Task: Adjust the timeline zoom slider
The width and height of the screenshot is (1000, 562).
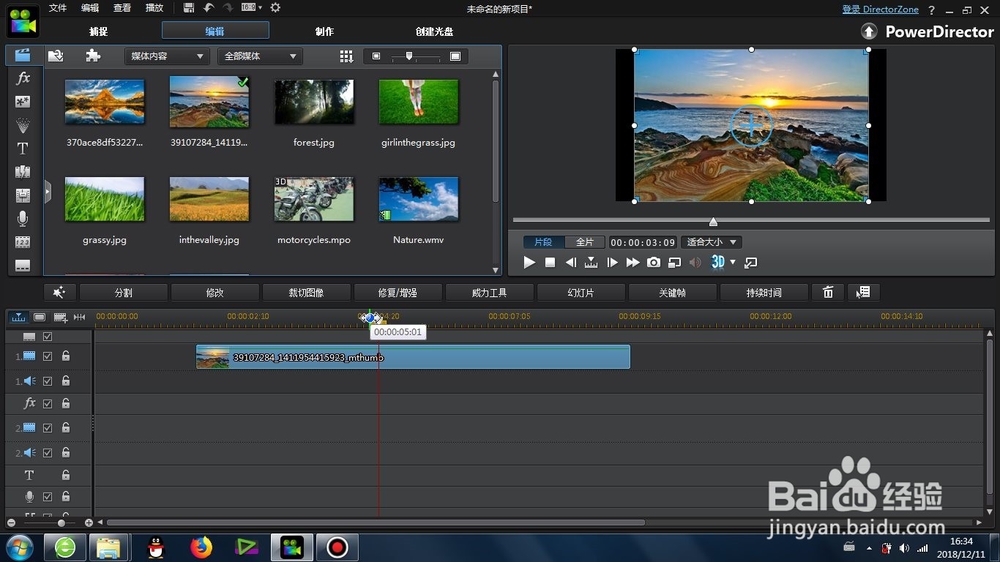Action: [x=61, y=522]
